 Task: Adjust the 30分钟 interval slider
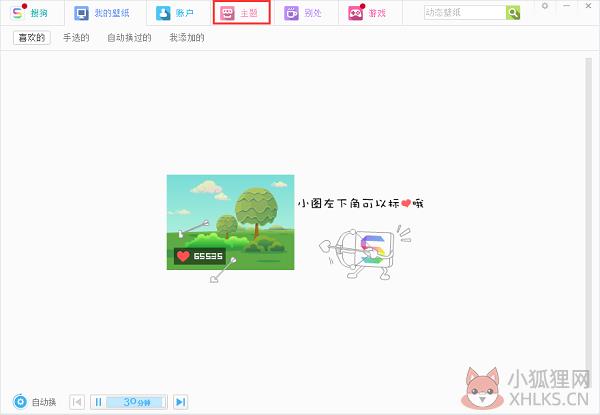[x=136, y=402]
